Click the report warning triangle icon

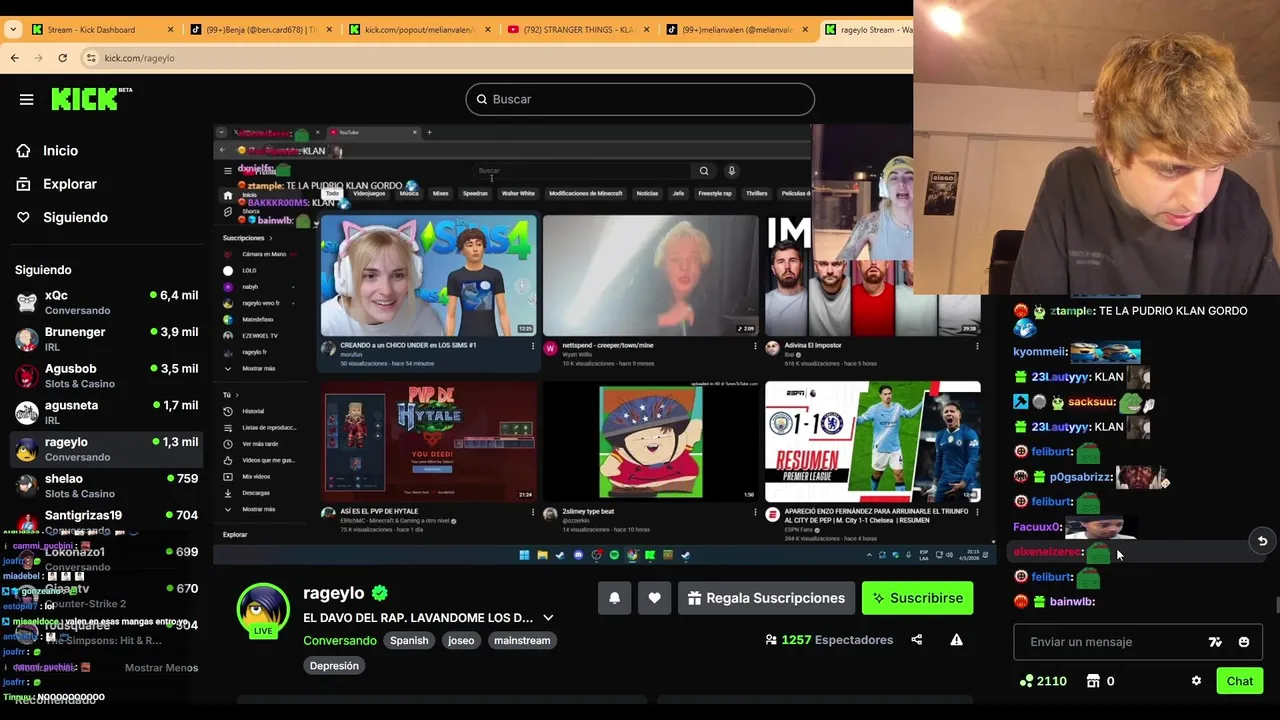[x=956, y=640]
